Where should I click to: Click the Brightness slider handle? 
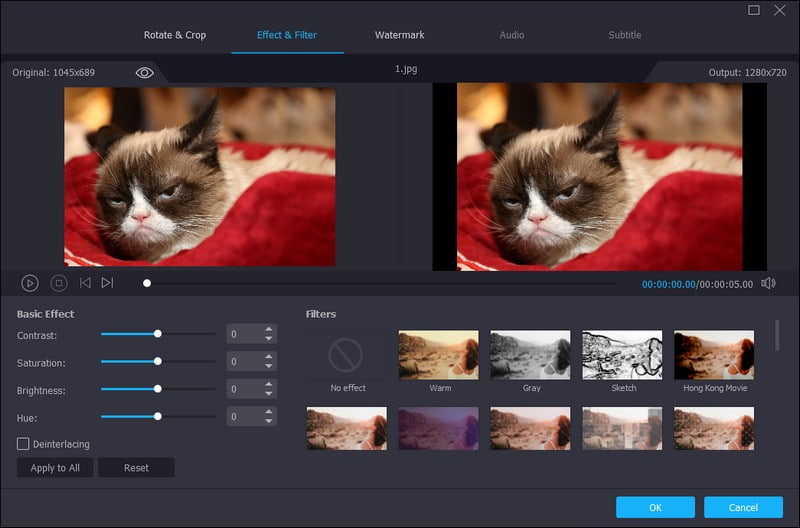click(x=157, y=388)
